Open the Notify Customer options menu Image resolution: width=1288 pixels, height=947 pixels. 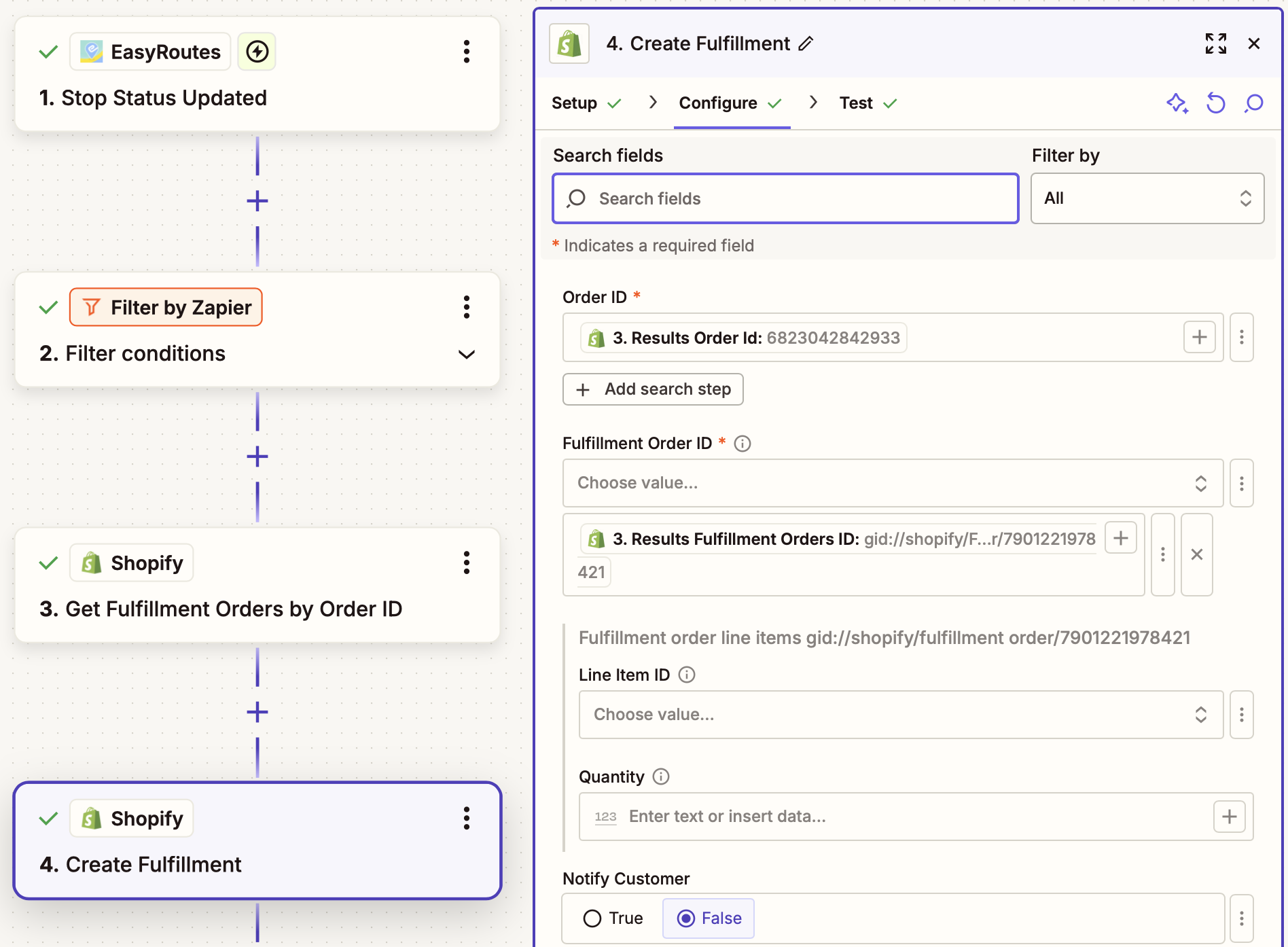click(x=1241, y=918)
